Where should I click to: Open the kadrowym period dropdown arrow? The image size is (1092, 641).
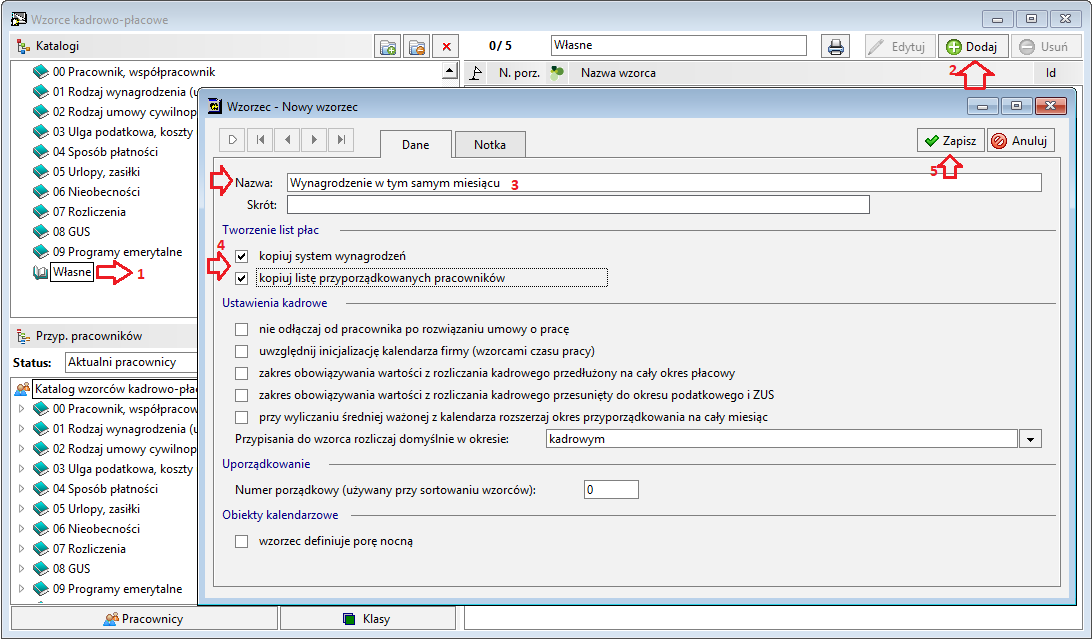pos(1030,439)
